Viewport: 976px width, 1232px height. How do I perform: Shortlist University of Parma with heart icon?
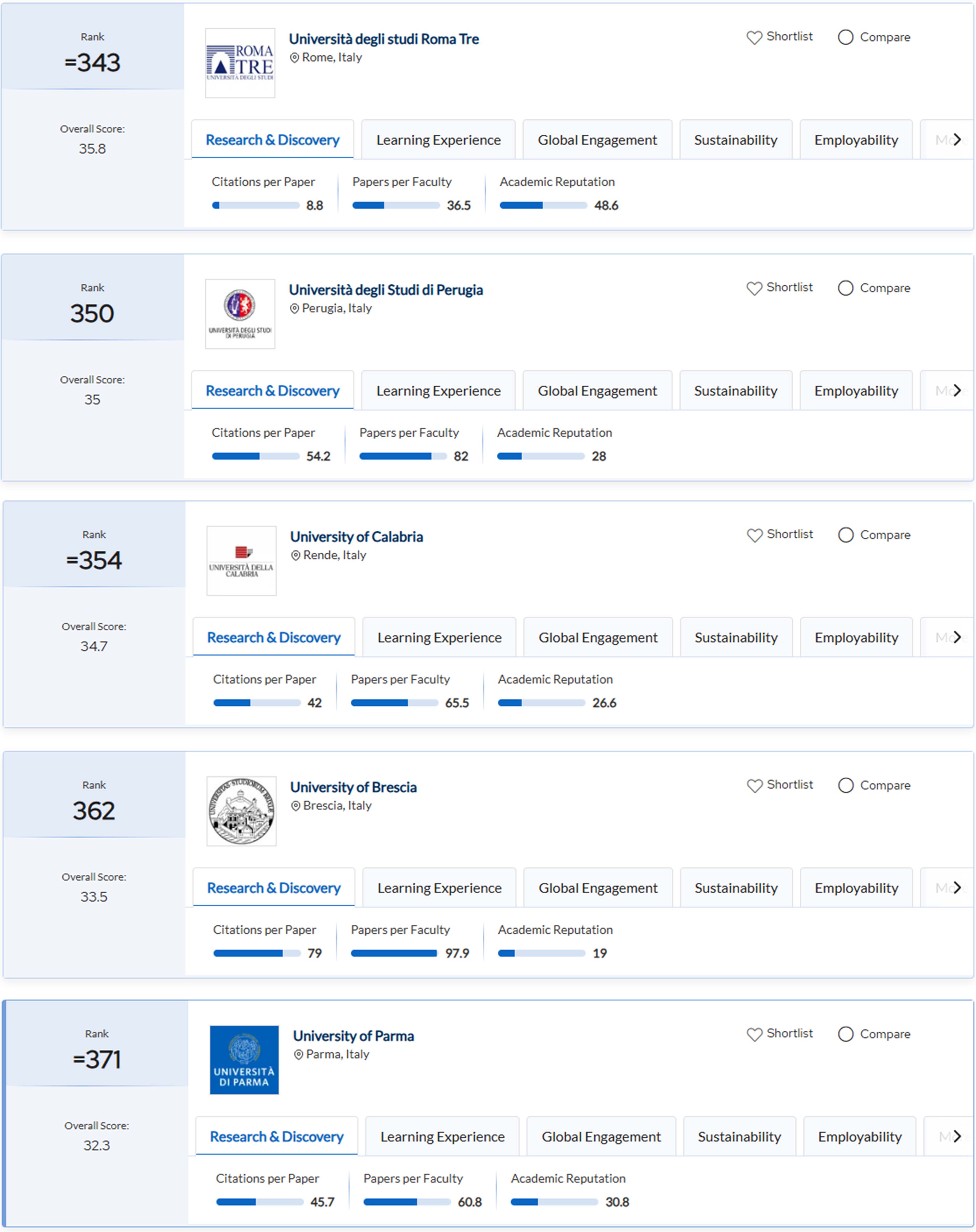click(754, 1034)
